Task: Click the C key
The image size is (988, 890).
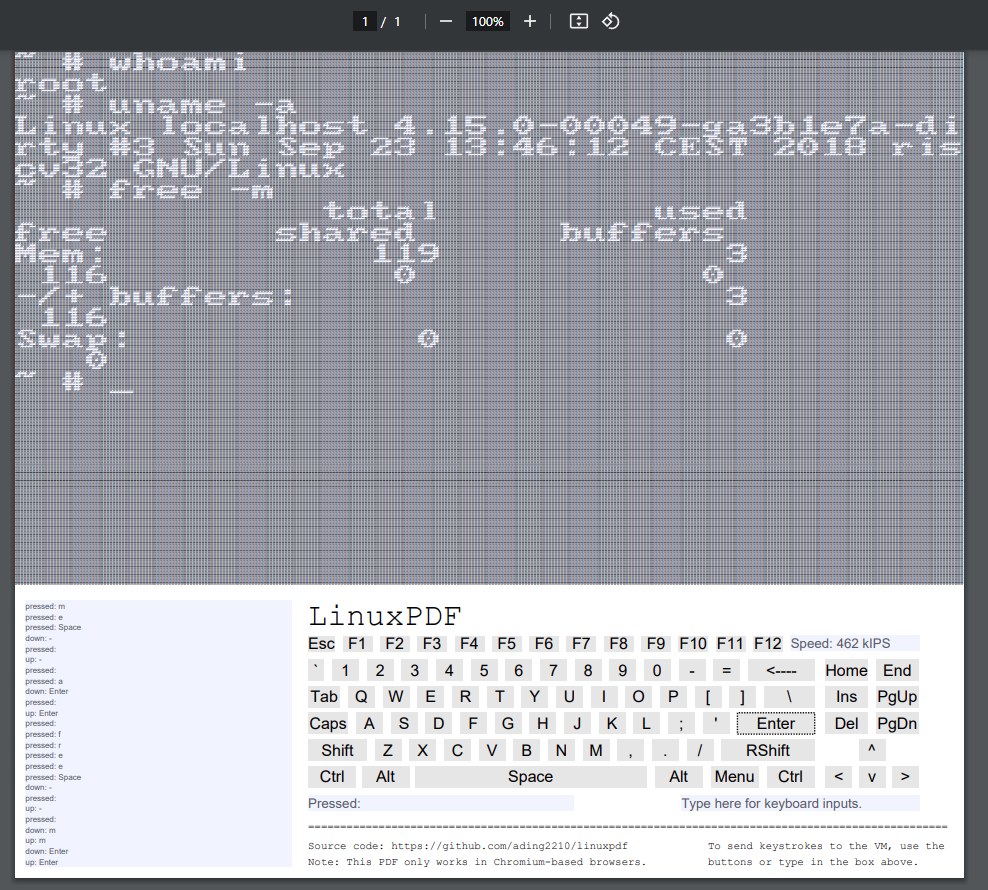Action: pos(457,750)
